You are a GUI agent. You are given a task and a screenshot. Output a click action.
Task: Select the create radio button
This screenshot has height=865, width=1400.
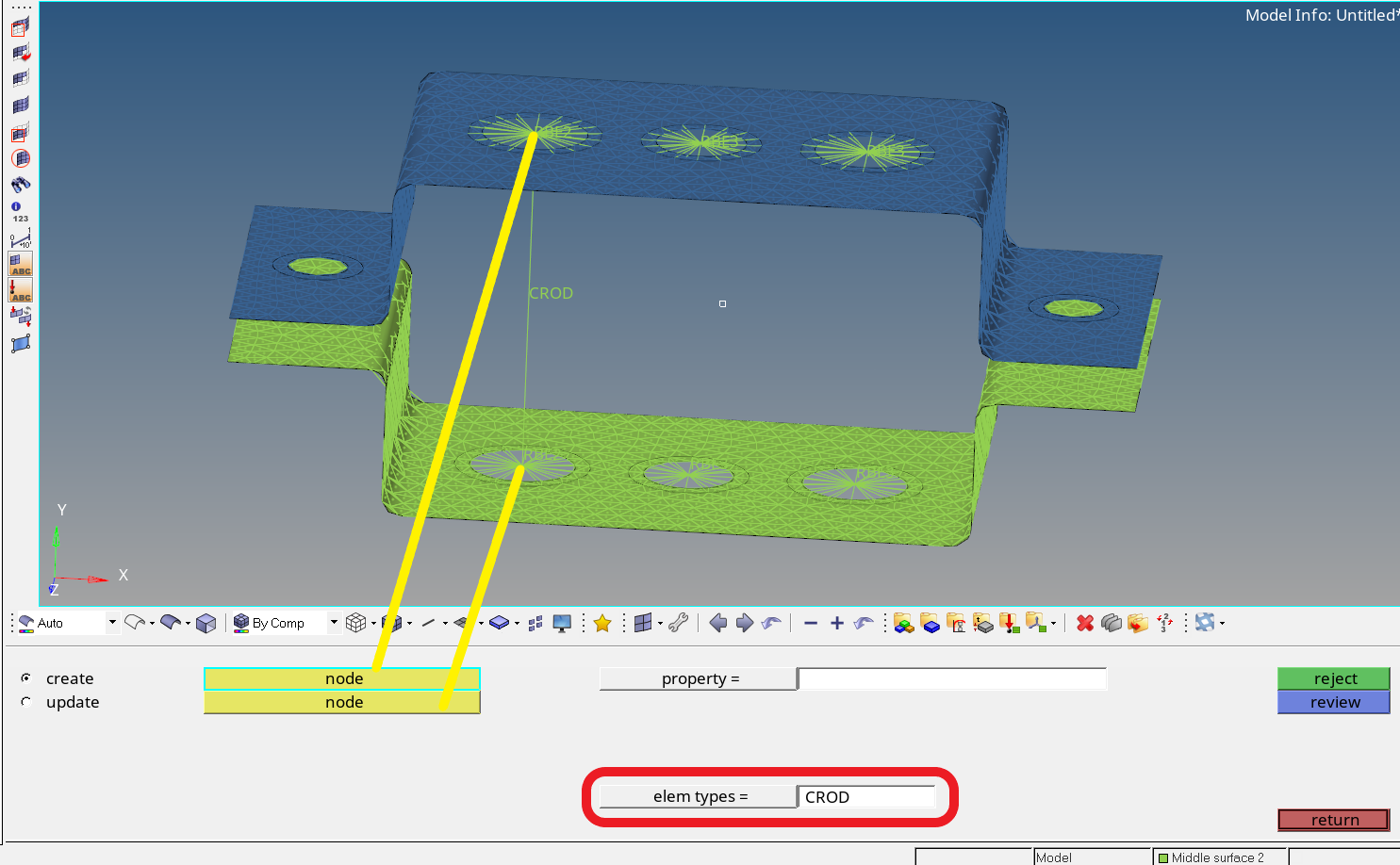(26, 678)
